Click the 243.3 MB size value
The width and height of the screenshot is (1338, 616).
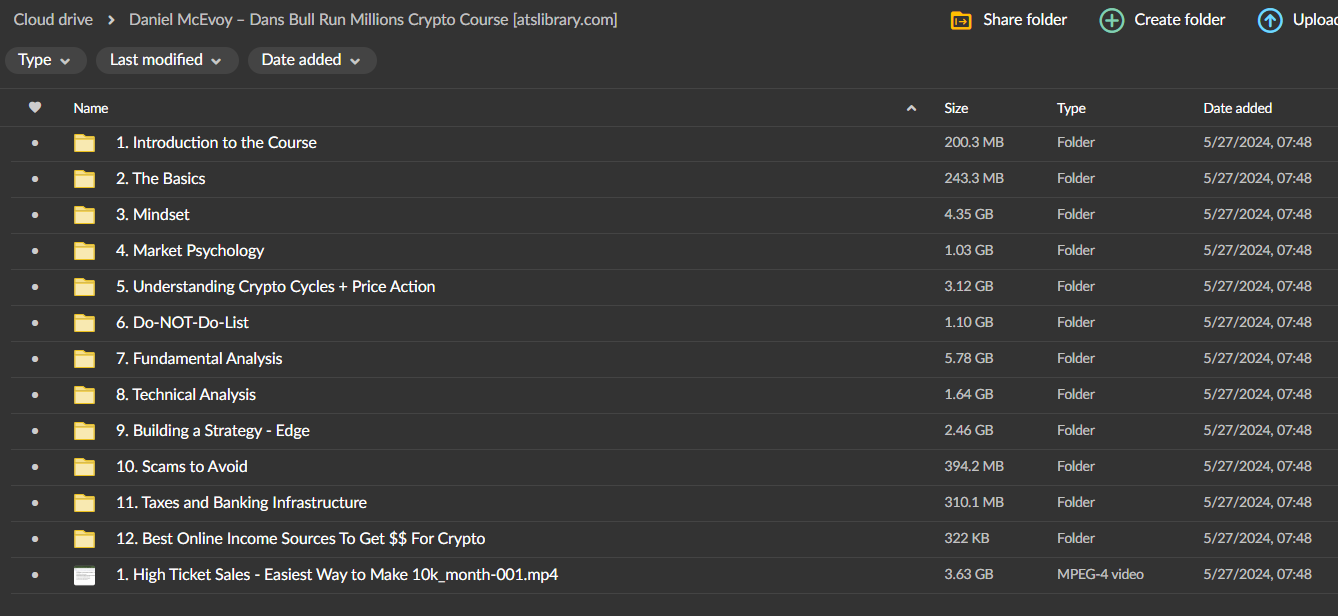[974, 179]
